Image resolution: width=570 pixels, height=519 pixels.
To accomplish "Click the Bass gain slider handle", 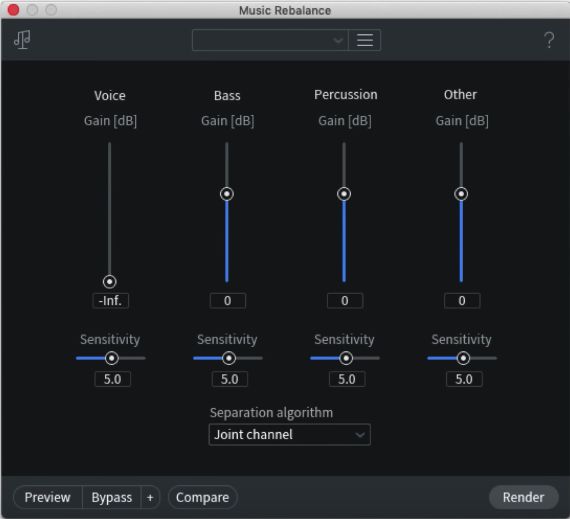I will [x=227, y=194].
